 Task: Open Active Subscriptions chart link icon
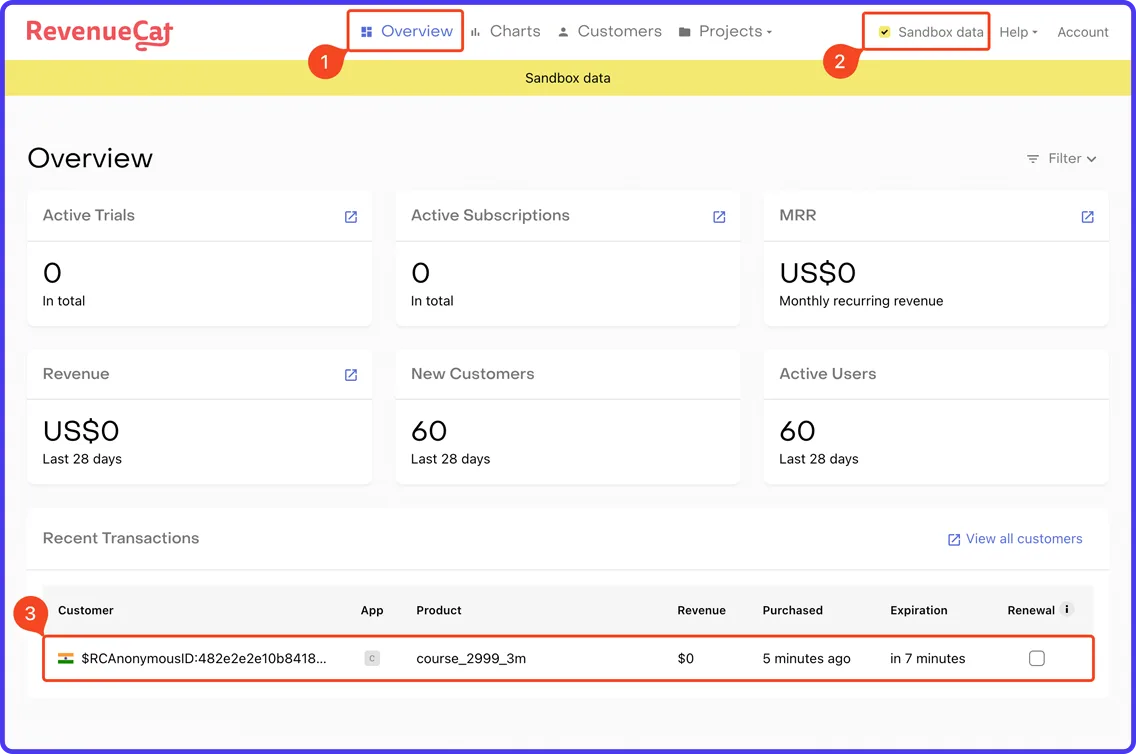click(x=719, y=217)
